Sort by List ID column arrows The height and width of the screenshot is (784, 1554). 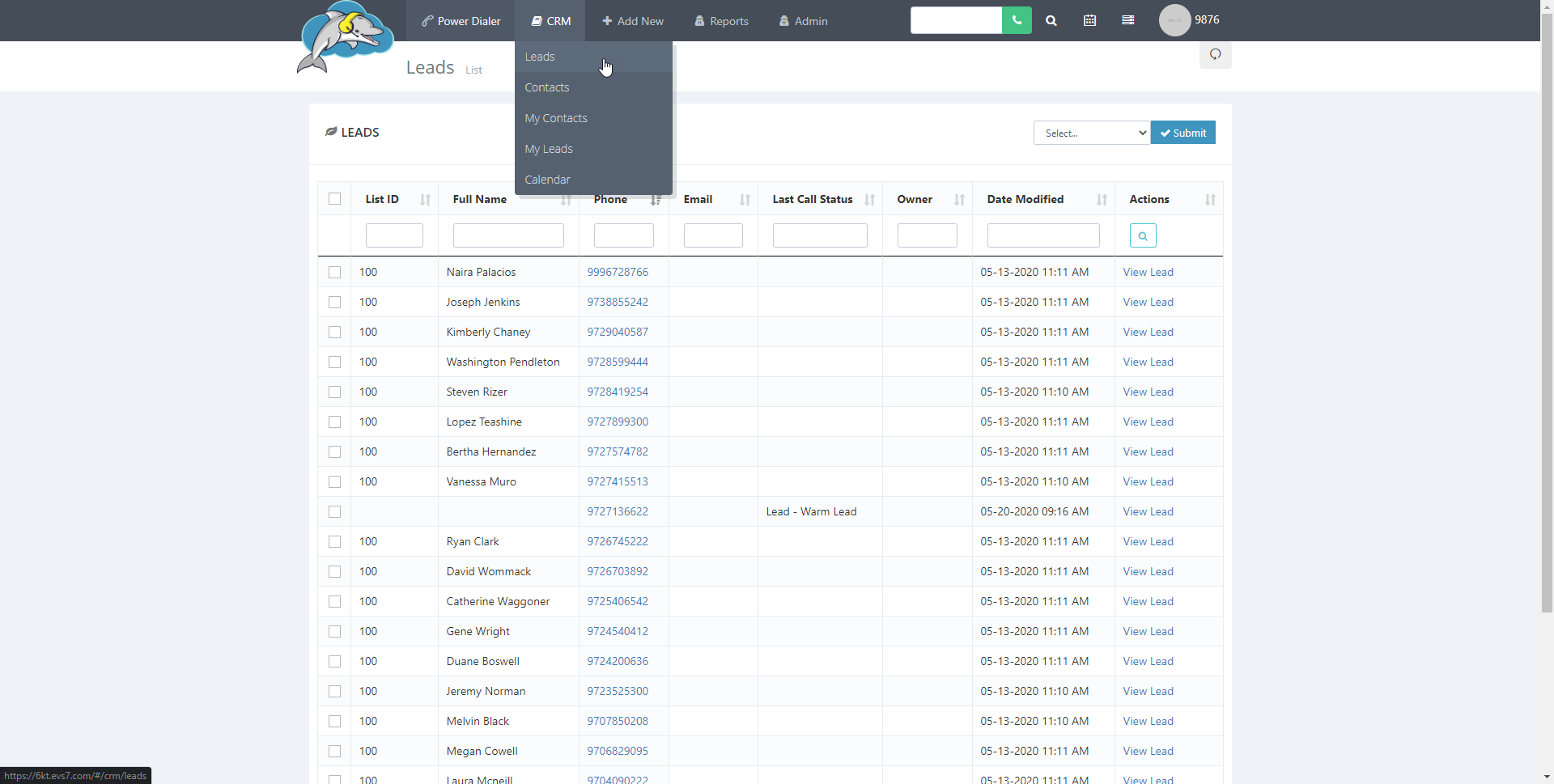[x=425, y=200]
